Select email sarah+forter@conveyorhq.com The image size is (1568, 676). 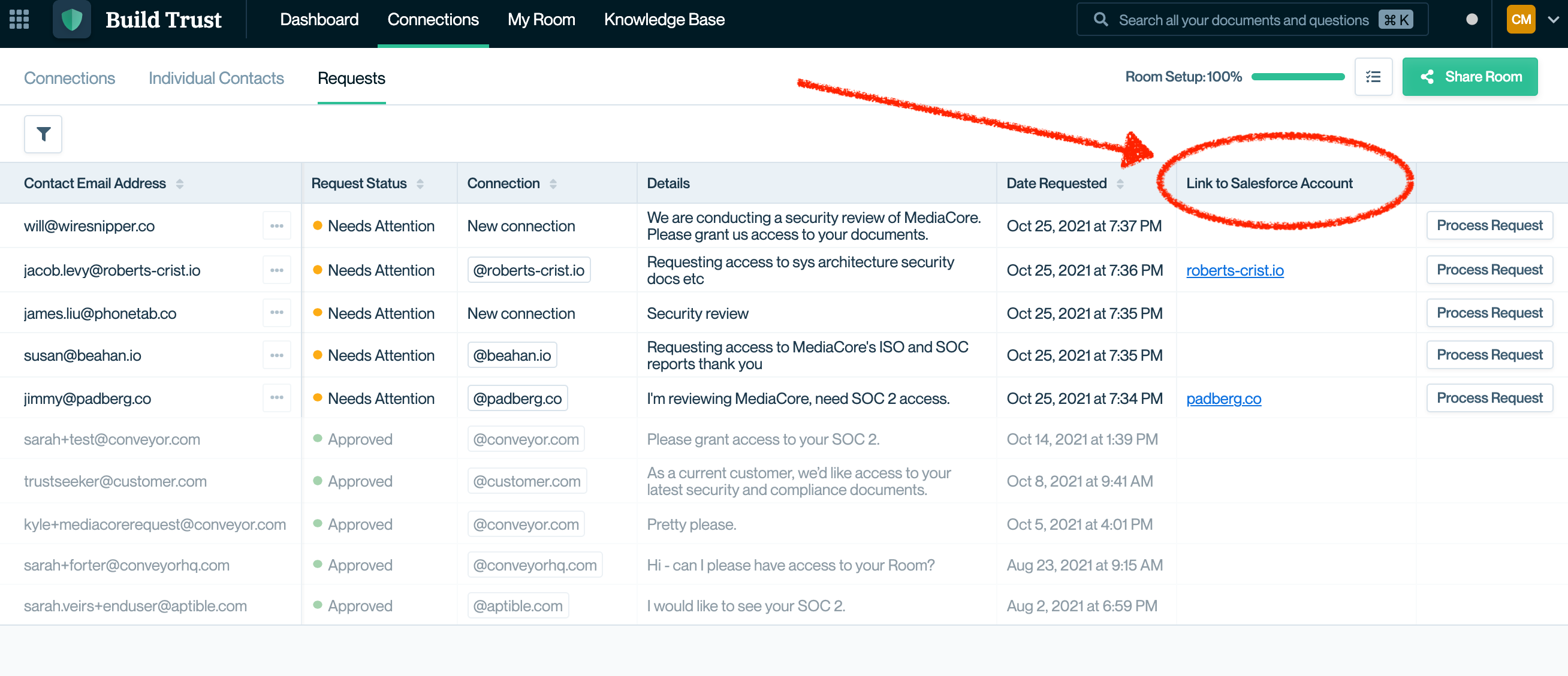[x=126, y=565]
